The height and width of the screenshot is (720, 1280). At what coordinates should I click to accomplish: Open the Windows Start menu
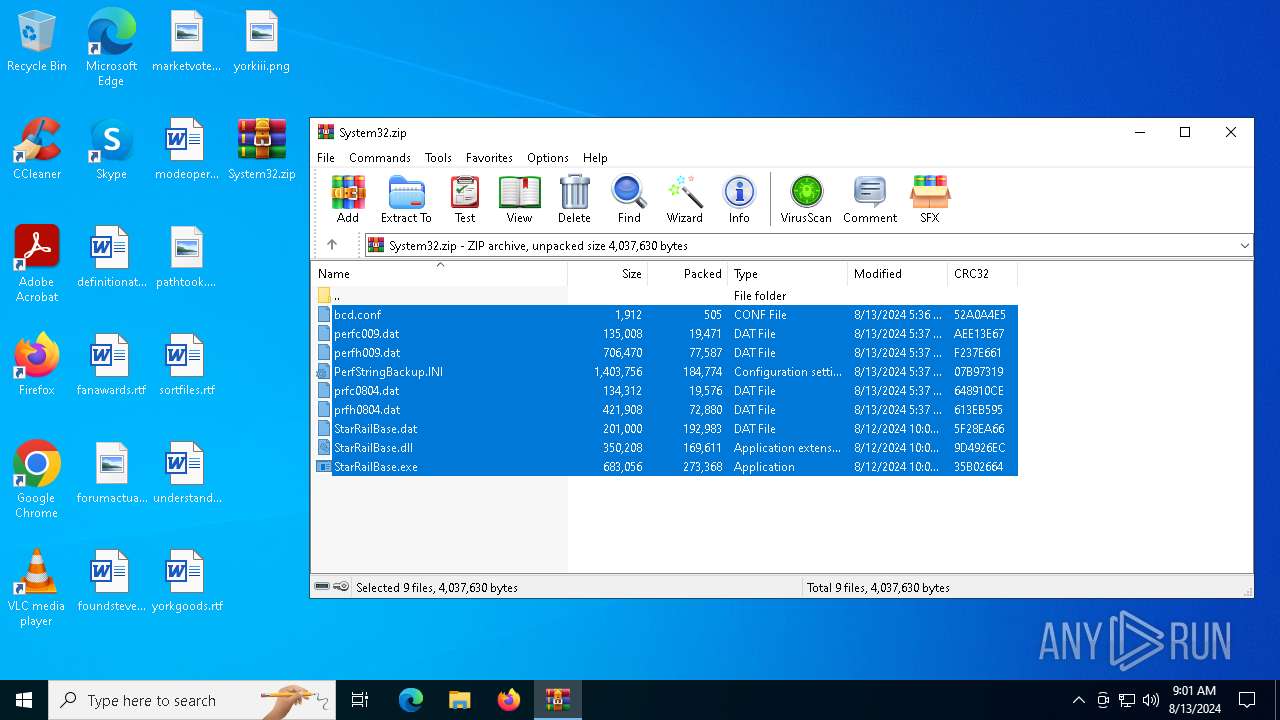(24, 700)
